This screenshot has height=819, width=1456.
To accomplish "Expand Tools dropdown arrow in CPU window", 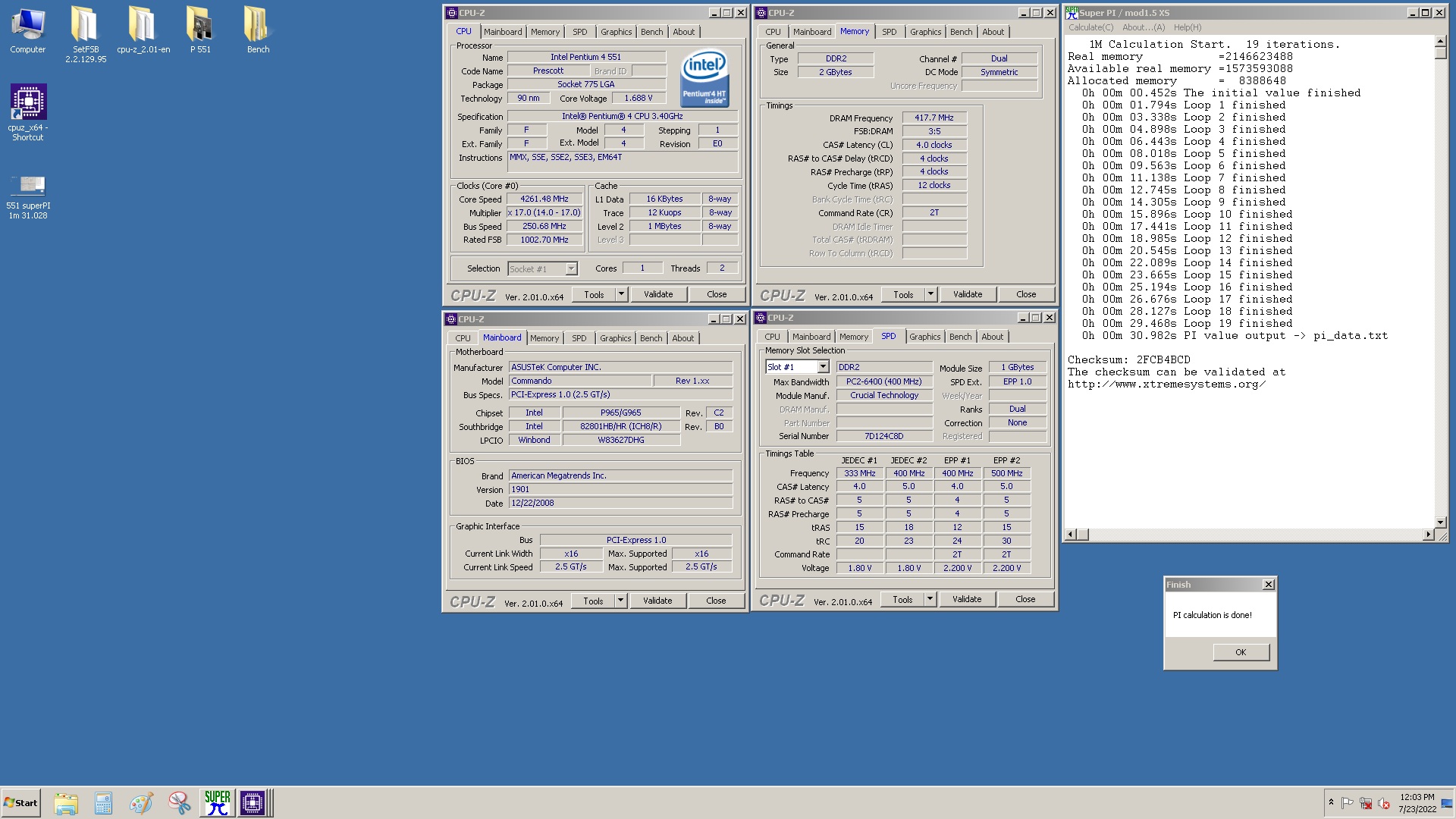I will point(621,294).
